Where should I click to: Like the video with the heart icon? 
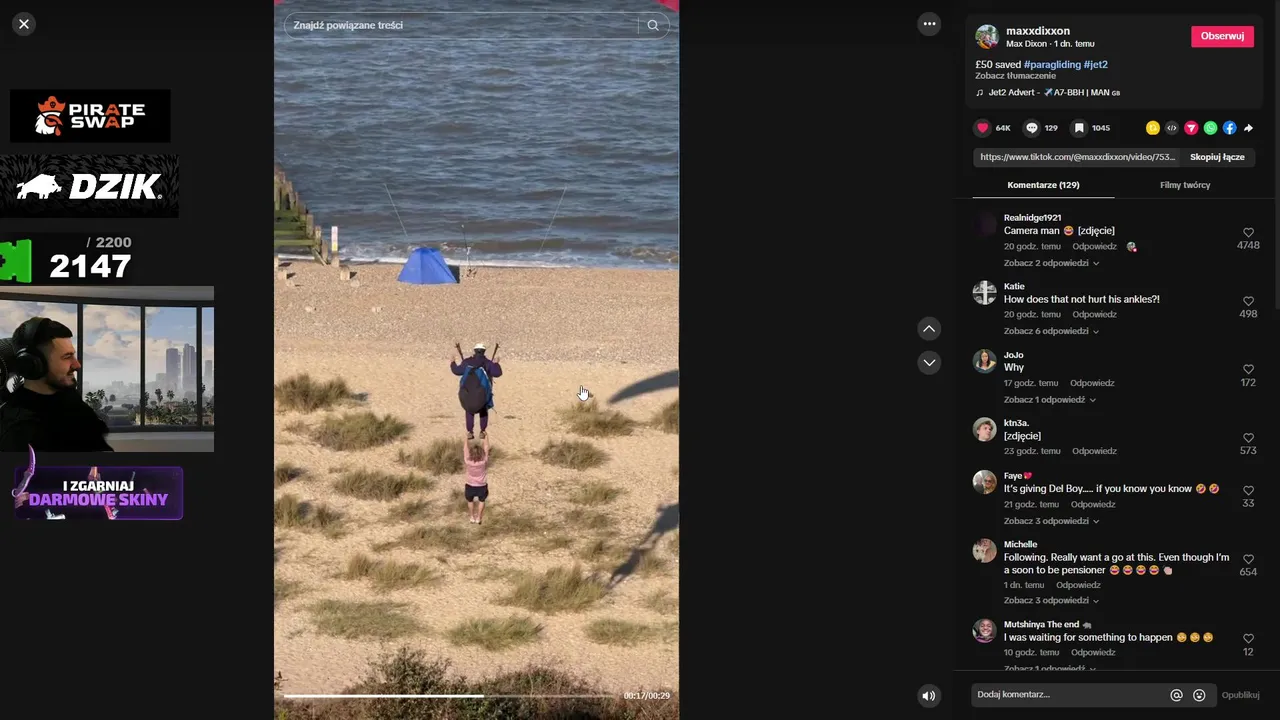pyautogui.click(x=982, y=128)
